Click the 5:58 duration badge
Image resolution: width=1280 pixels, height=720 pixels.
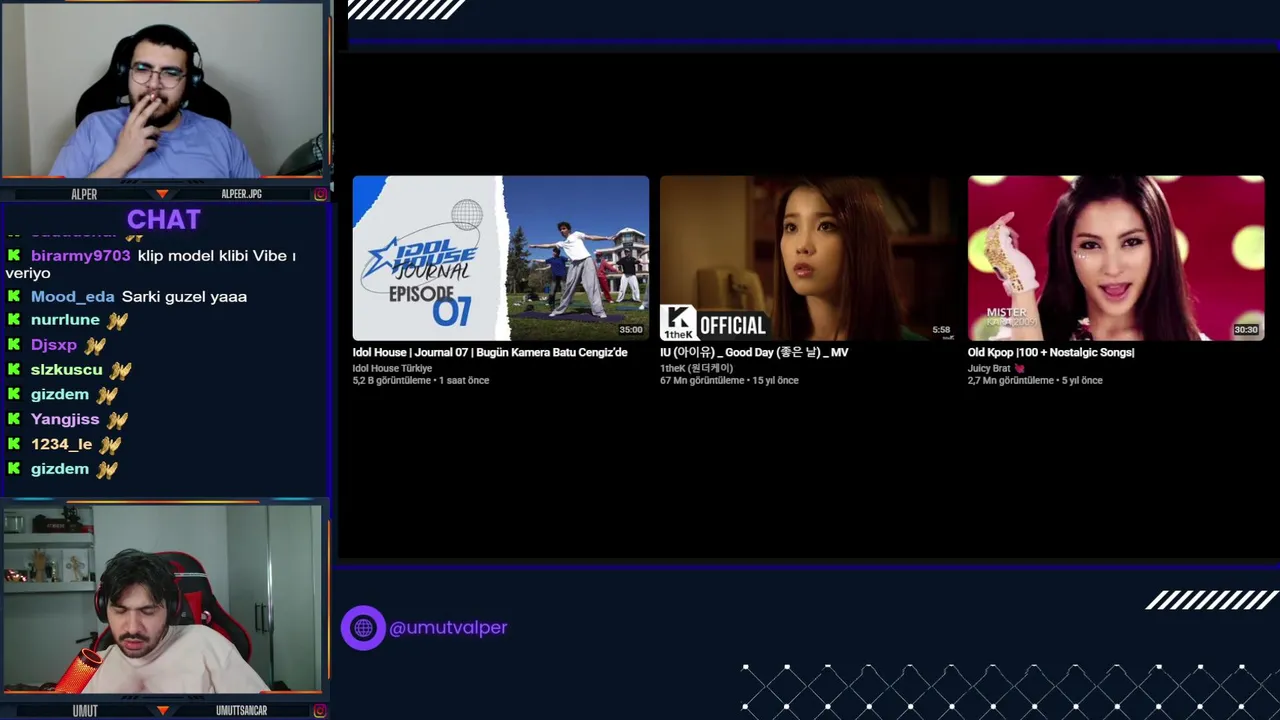click(x=941, y=329)
